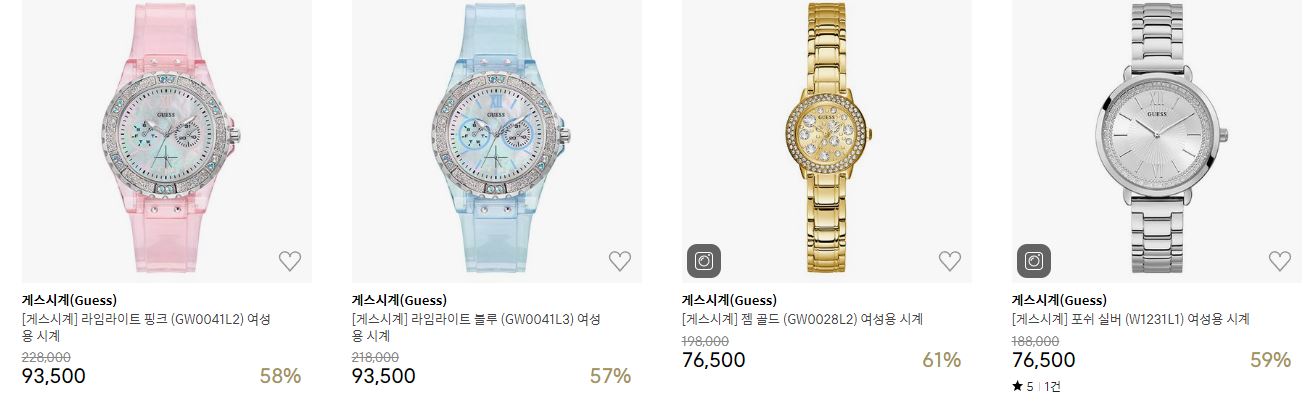Open the pink GW0041L2 watch image
1304x419 pixels.
click(167, 141)
